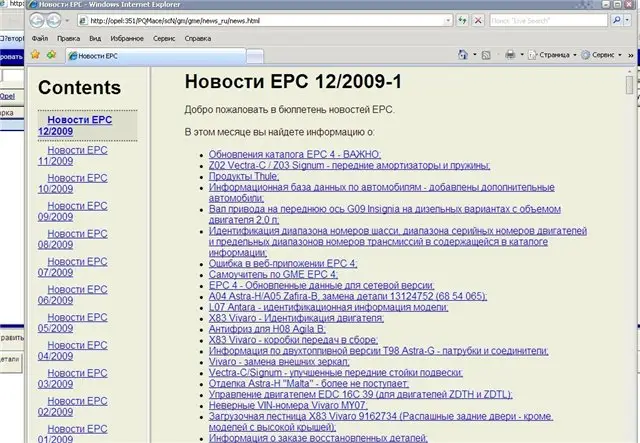The width and height of the screenshot is (640, 443).
Task: Click the Favorites Center star icon
Action: tap(36, 54)
